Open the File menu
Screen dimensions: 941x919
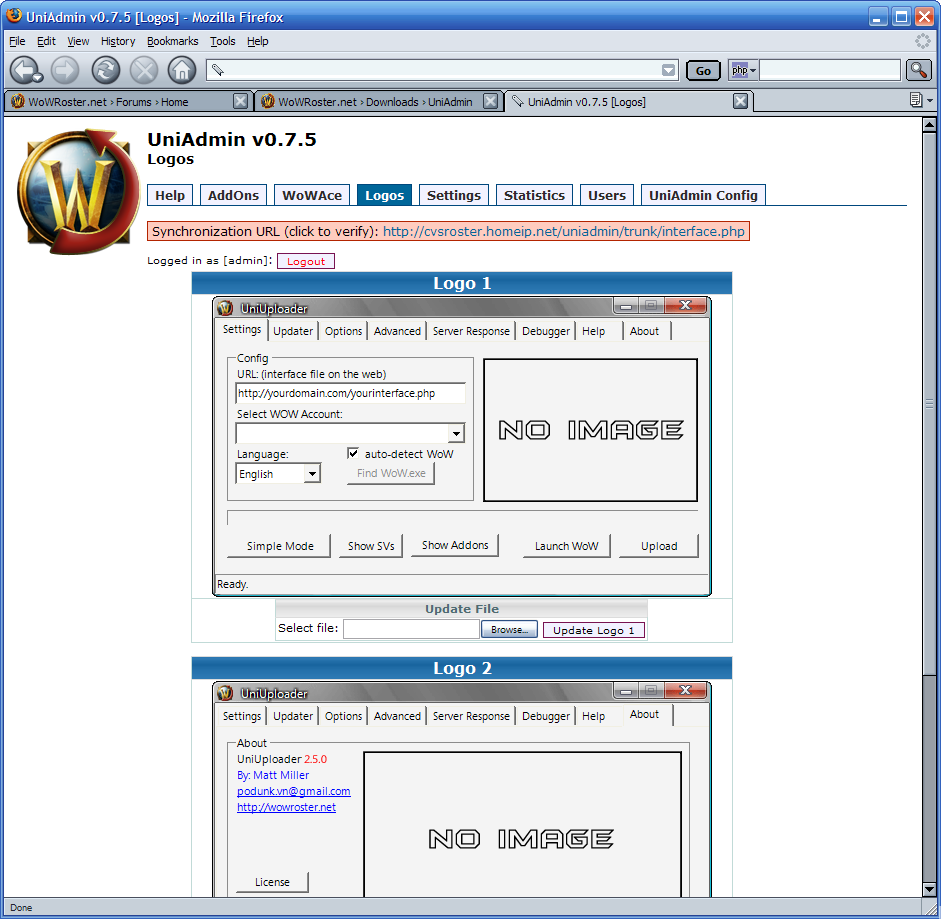point(17,41)
